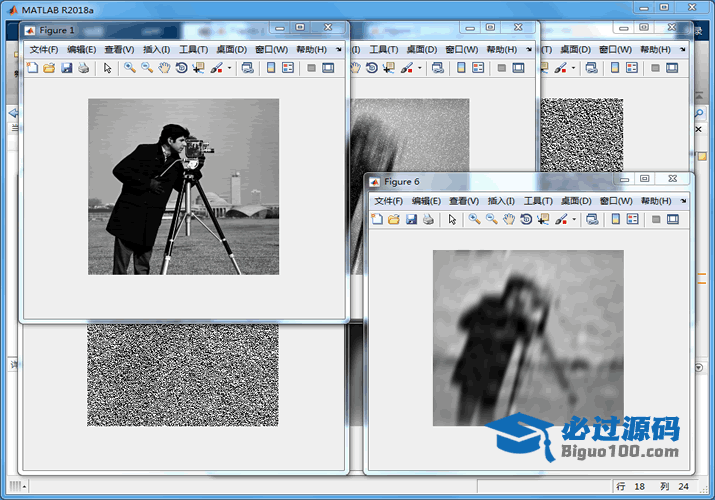Open 查看(V) menu in Figure 6

464,201
